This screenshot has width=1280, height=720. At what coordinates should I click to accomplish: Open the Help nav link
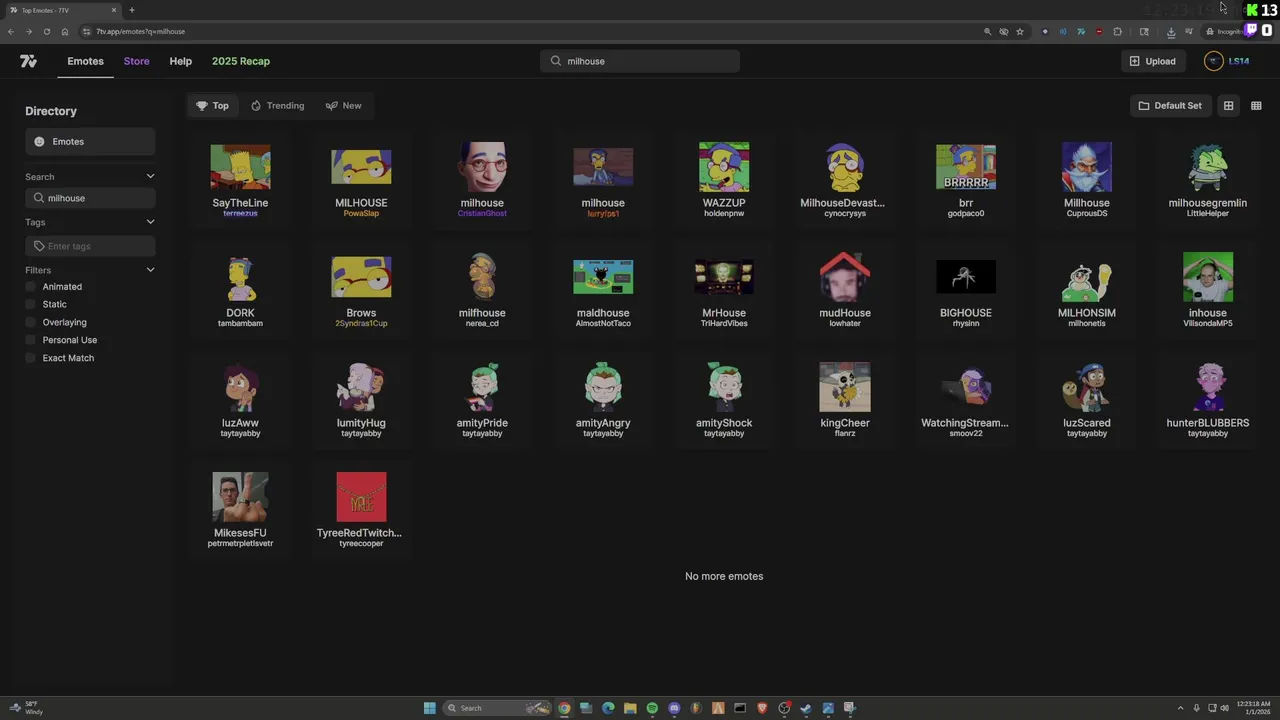click(180, 61)
